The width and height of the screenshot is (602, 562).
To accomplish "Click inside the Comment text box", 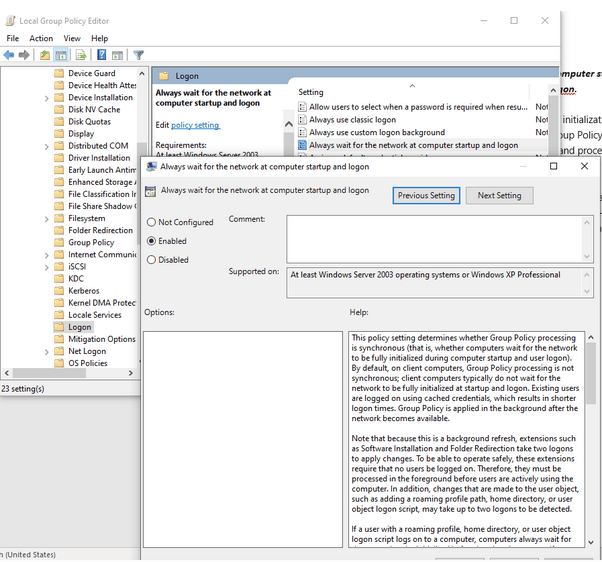I will point(435,239).
